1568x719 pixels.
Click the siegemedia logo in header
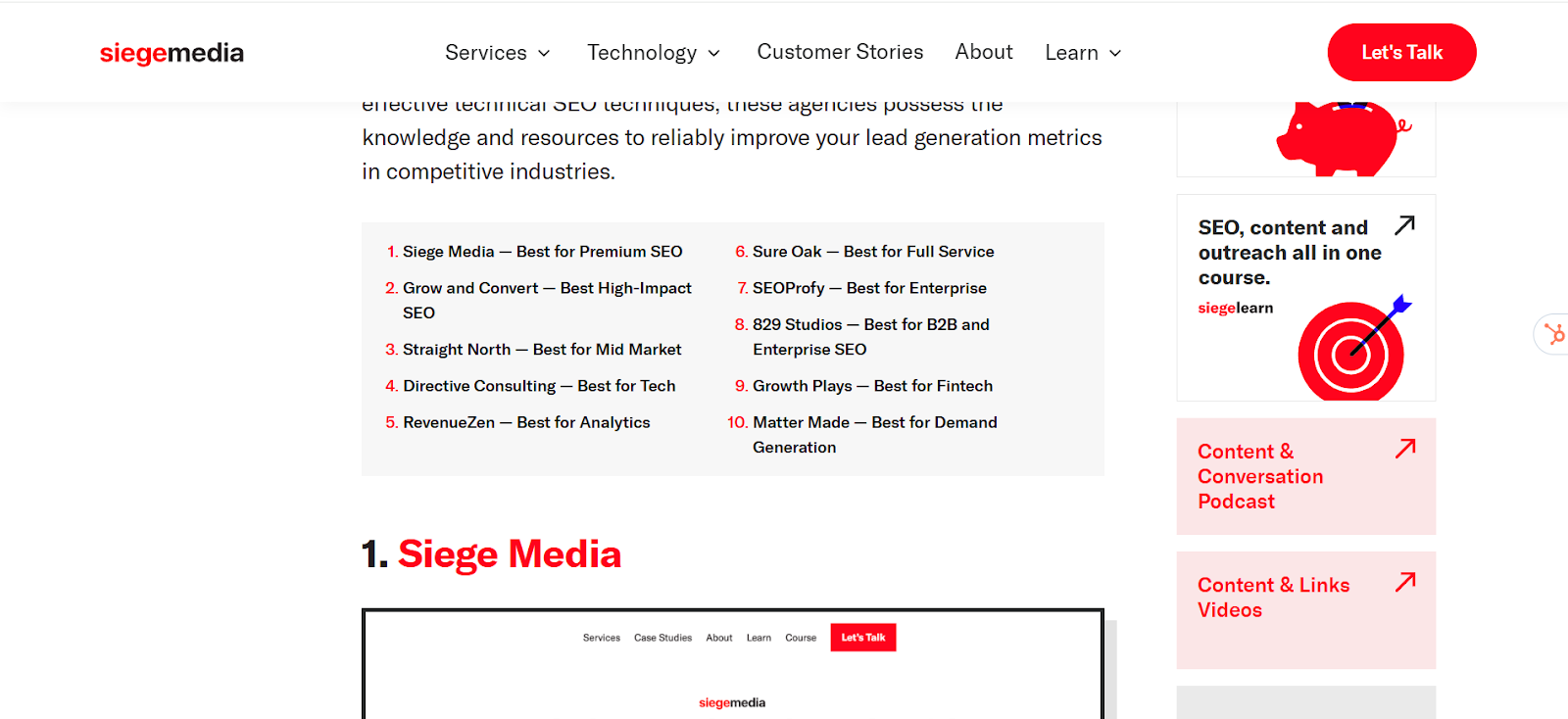click(171, 53)
